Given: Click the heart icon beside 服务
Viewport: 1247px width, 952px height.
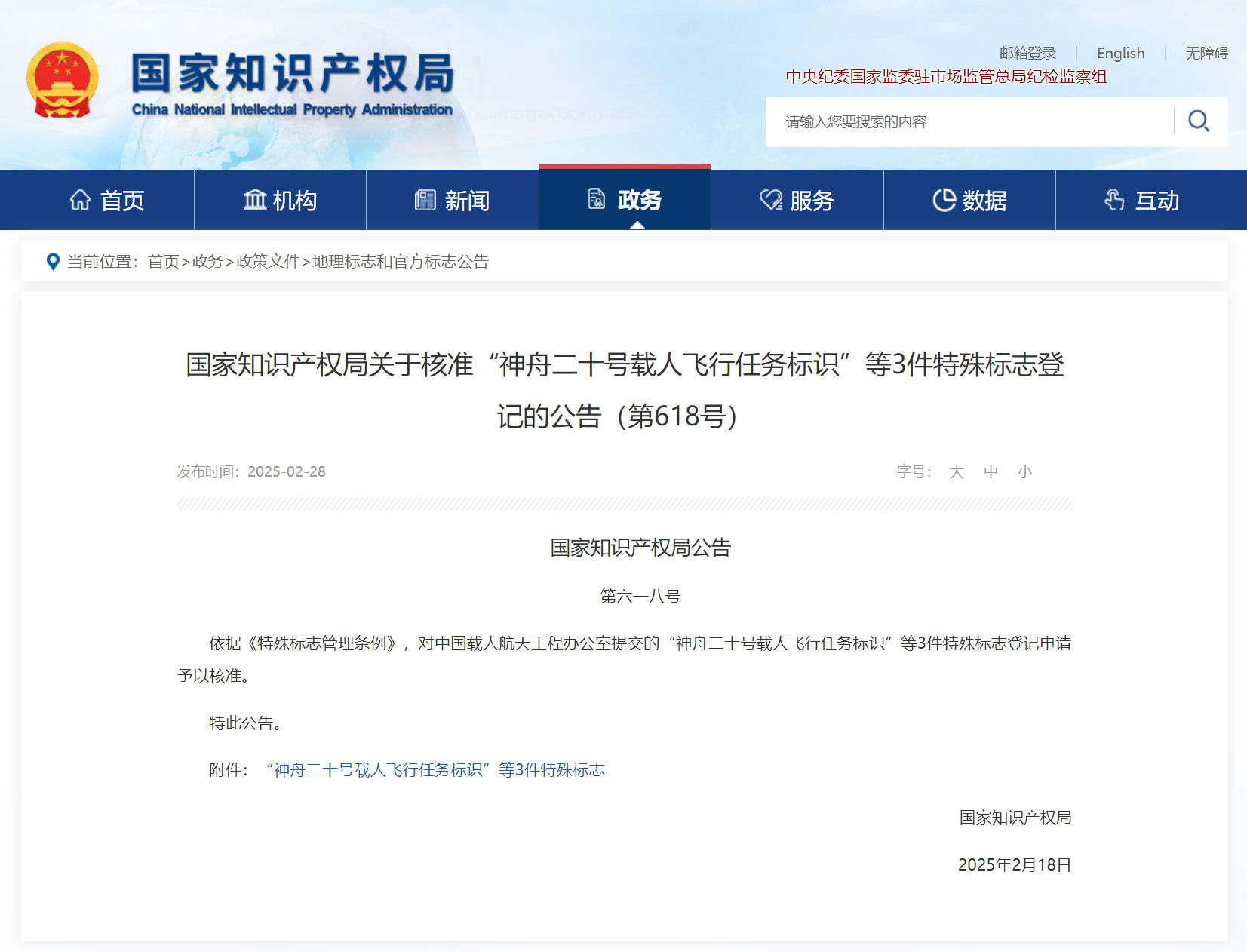Looking at the screenshot, I should pyautogui.click(x=771, y=199).
